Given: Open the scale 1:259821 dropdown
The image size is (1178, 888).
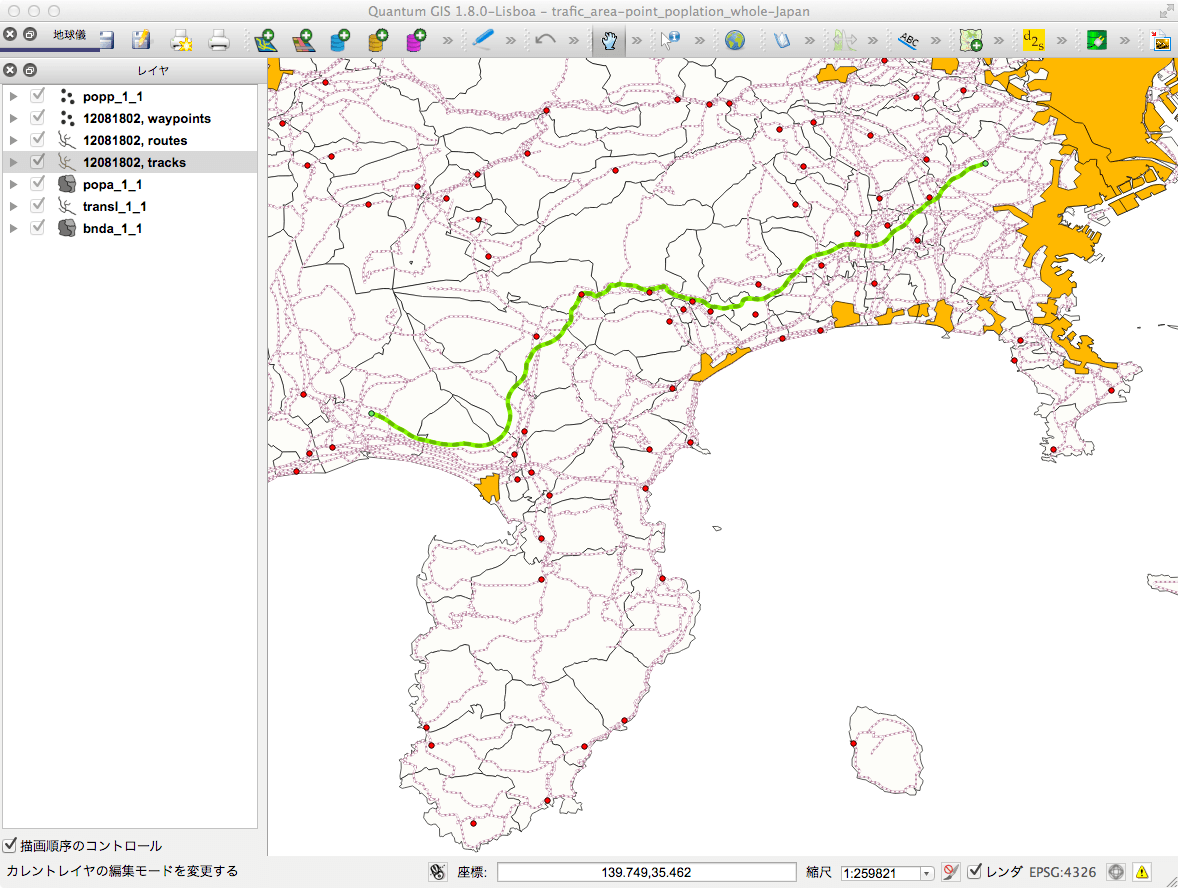Looking at the screenshot, I should click(x=926, y=873).
